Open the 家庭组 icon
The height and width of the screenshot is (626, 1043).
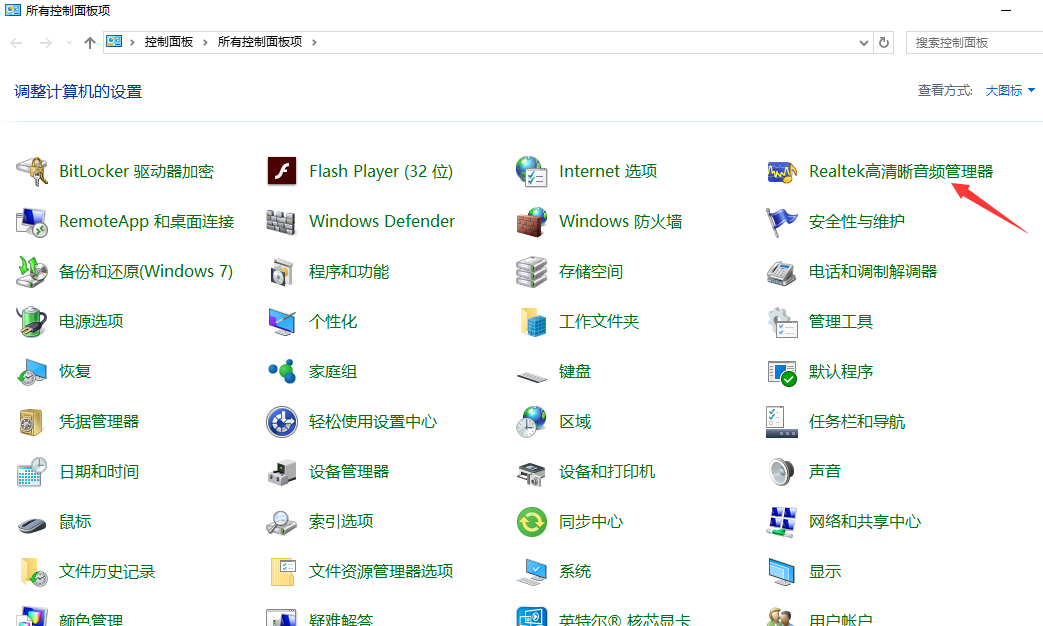[x=281, y=371]
